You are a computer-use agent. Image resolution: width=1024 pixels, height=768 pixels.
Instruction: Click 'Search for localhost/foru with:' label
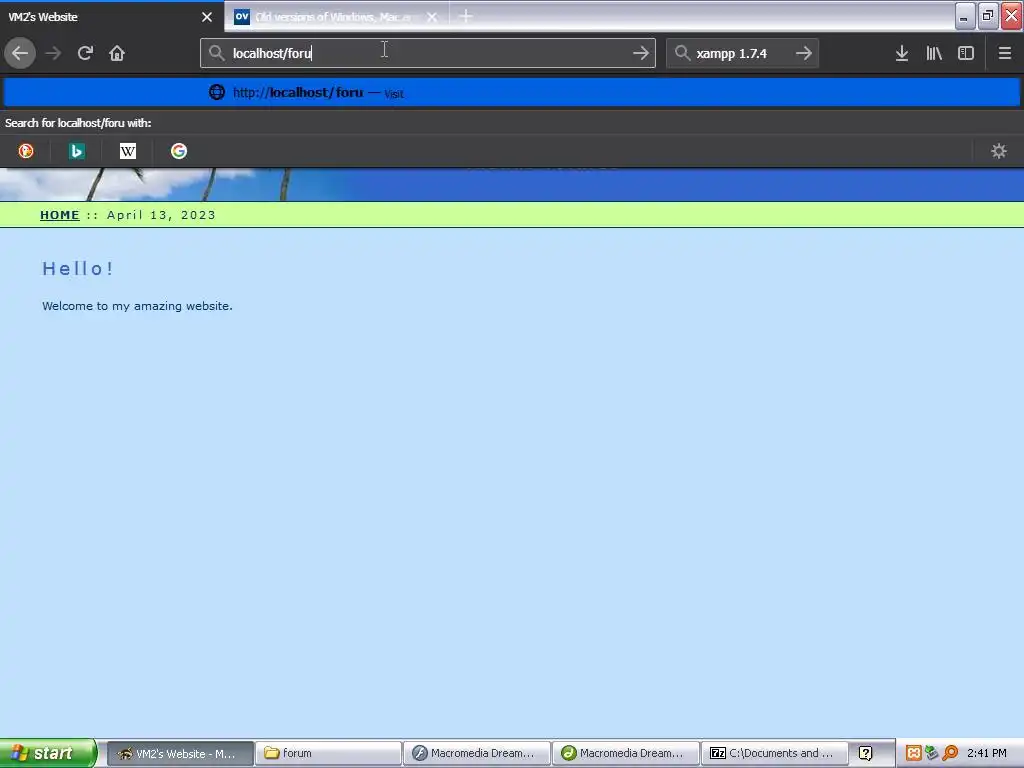(78, 123)
